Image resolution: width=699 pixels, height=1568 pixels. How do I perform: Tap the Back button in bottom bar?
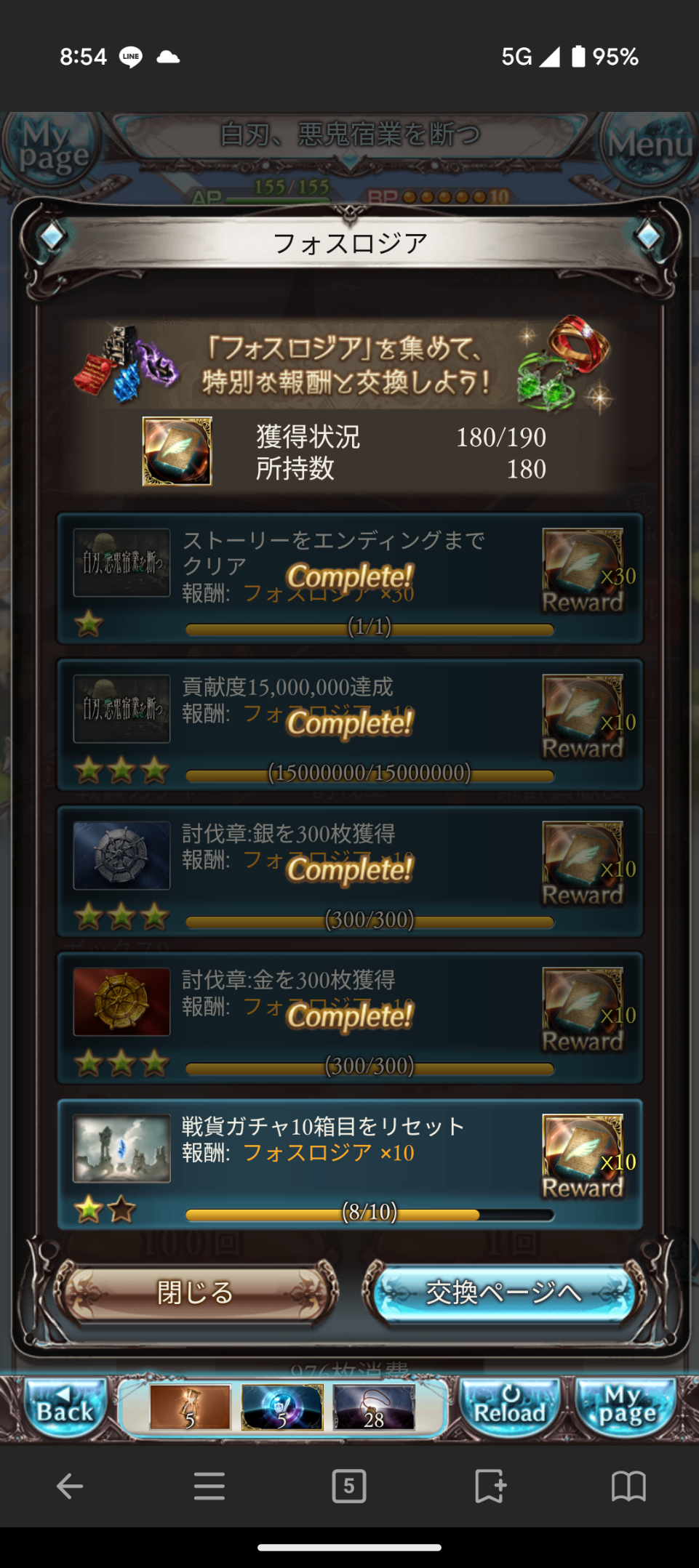click(65, 1408)
